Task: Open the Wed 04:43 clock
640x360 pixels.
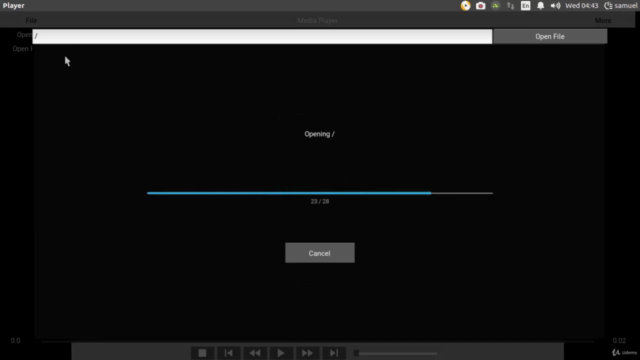Action: pyautogui.click(x=582, y=6)
